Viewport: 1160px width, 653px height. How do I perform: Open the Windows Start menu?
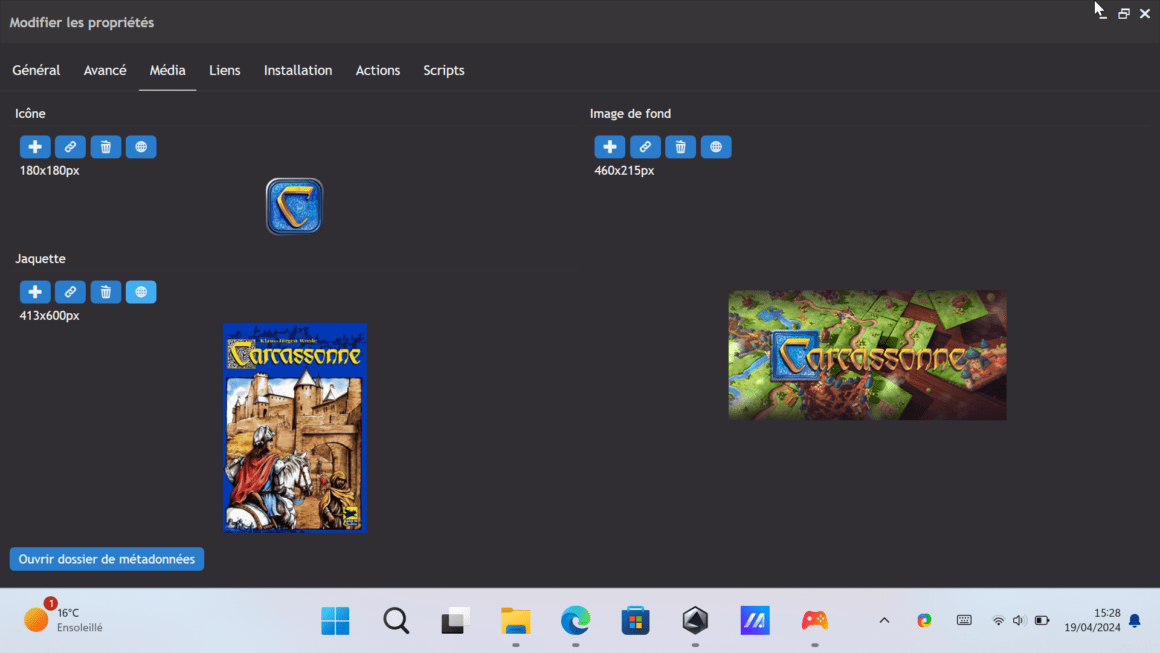[335, 620]
